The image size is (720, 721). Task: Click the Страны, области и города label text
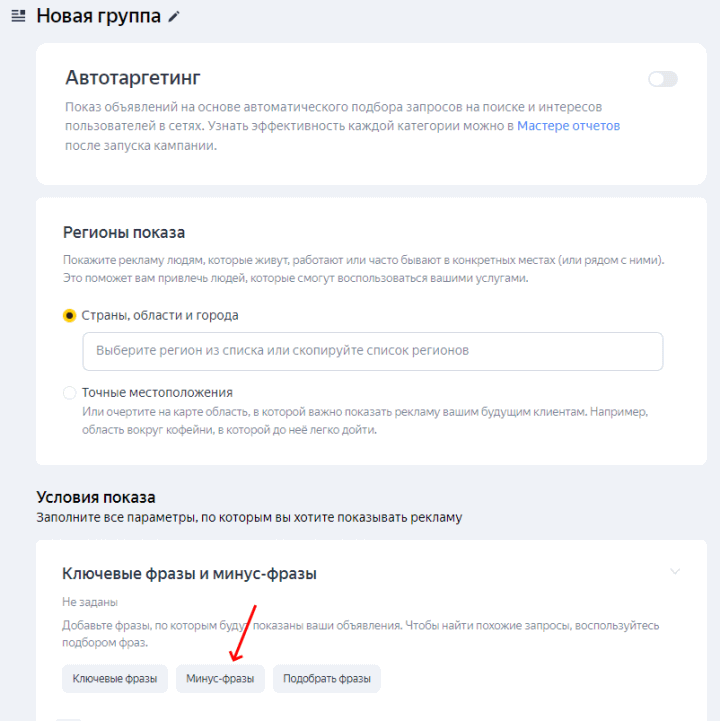(x=160, y=315)
